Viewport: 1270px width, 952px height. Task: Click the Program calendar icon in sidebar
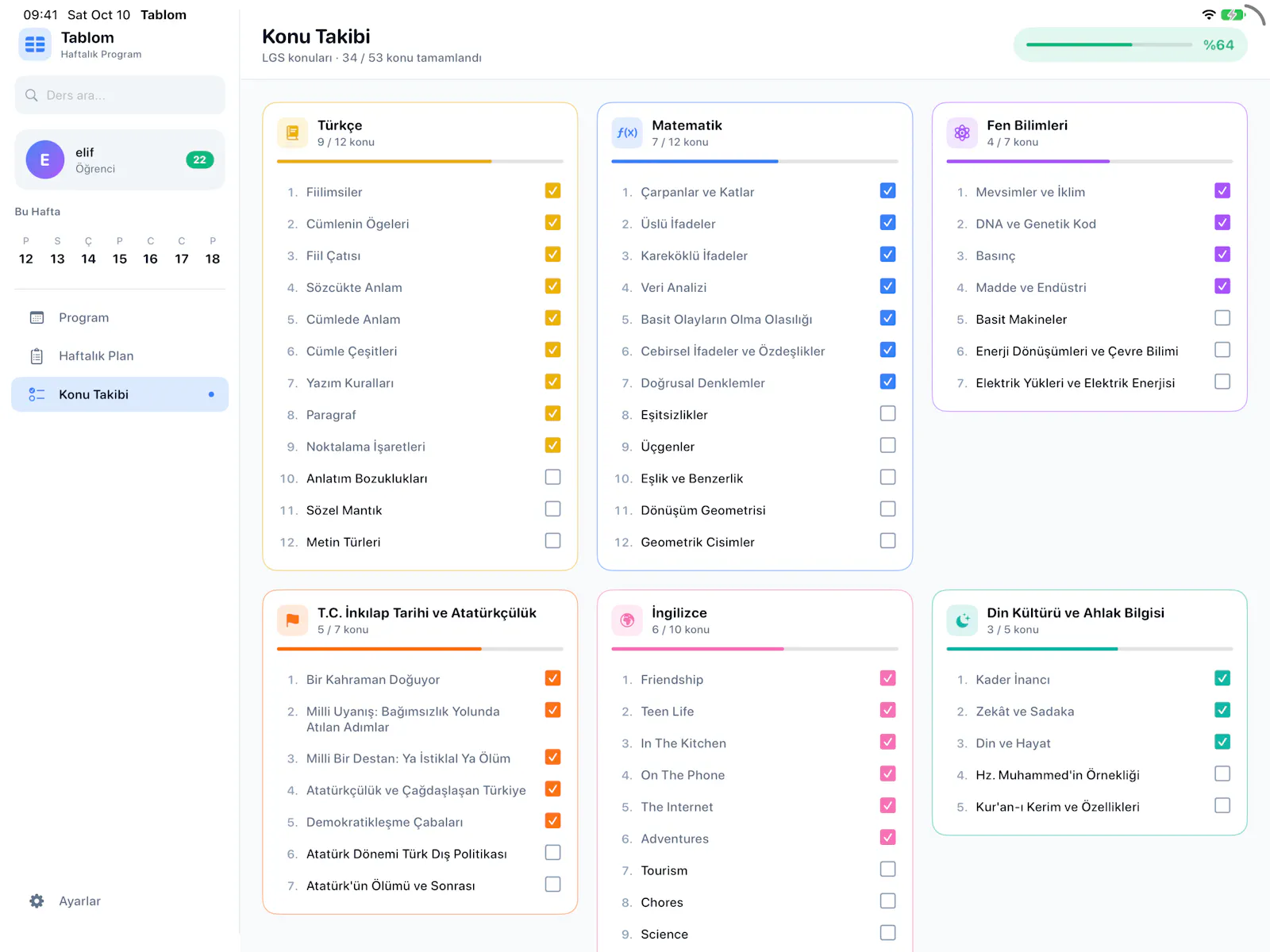click(37, 317)
